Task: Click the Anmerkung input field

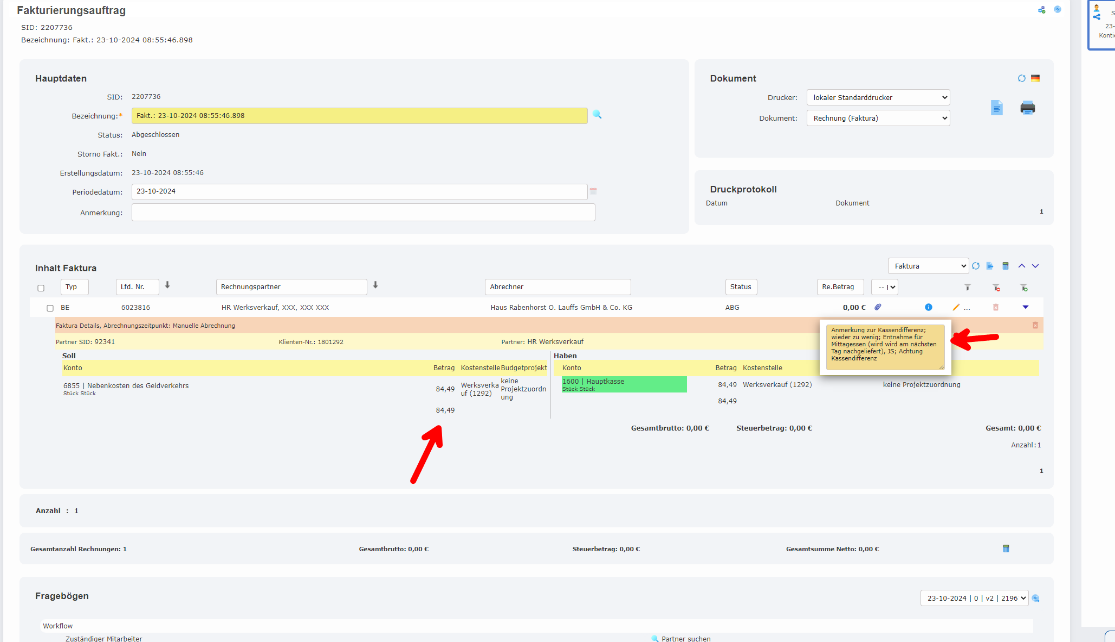Action: (363, 212)
